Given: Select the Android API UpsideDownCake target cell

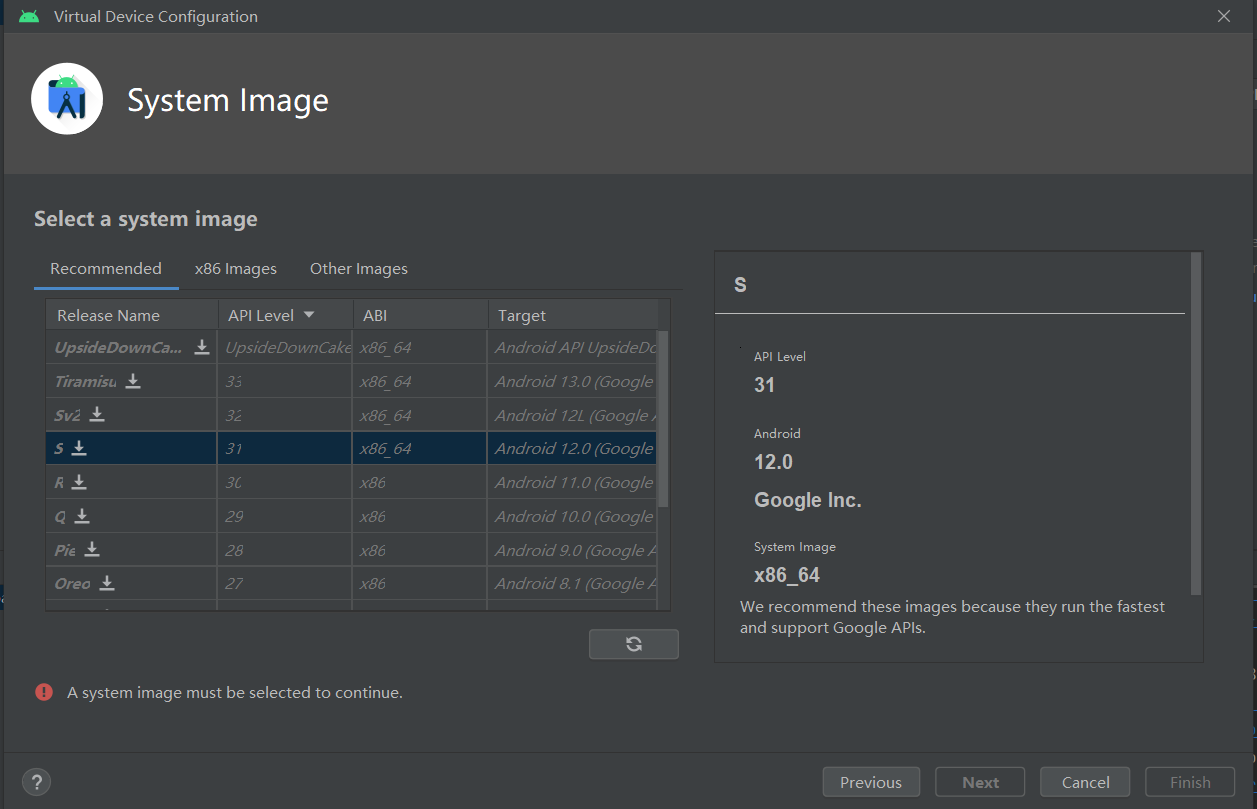Looking at the screenshot, I should [573, 347].
